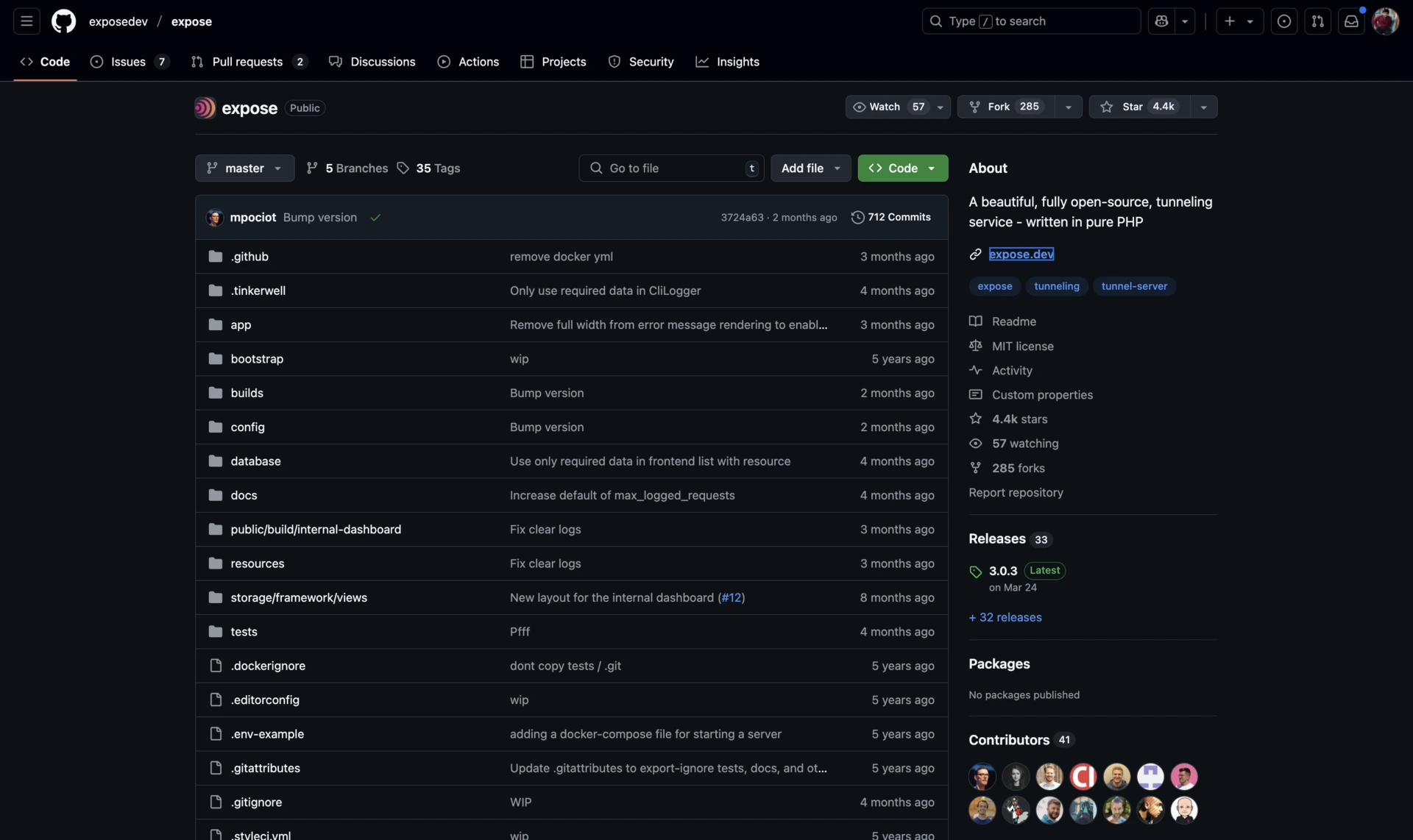Open the .gitattributes file
Image resolution: width=1413 pixels, height=840 pixels.
click(x=265, y=767)
